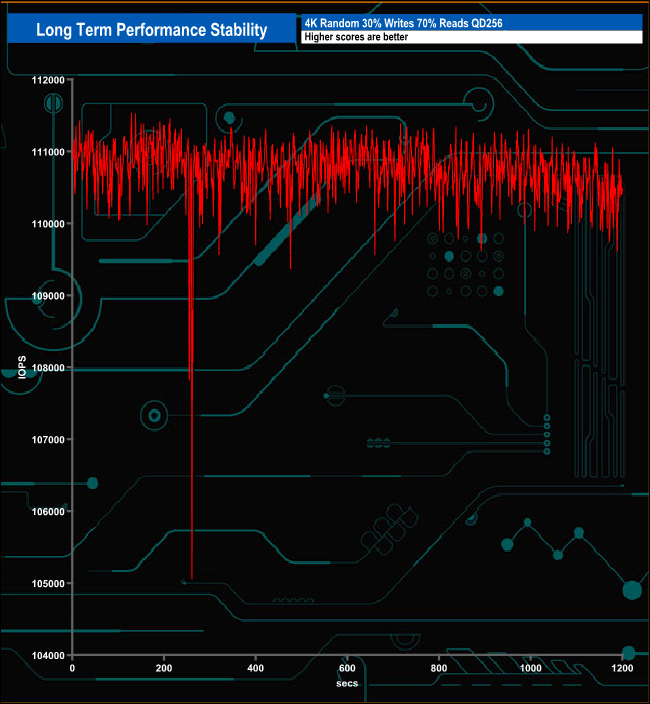Click the bottom of the red IOPS drop spike
Viewport: 650px width, 704px height.
191,578
